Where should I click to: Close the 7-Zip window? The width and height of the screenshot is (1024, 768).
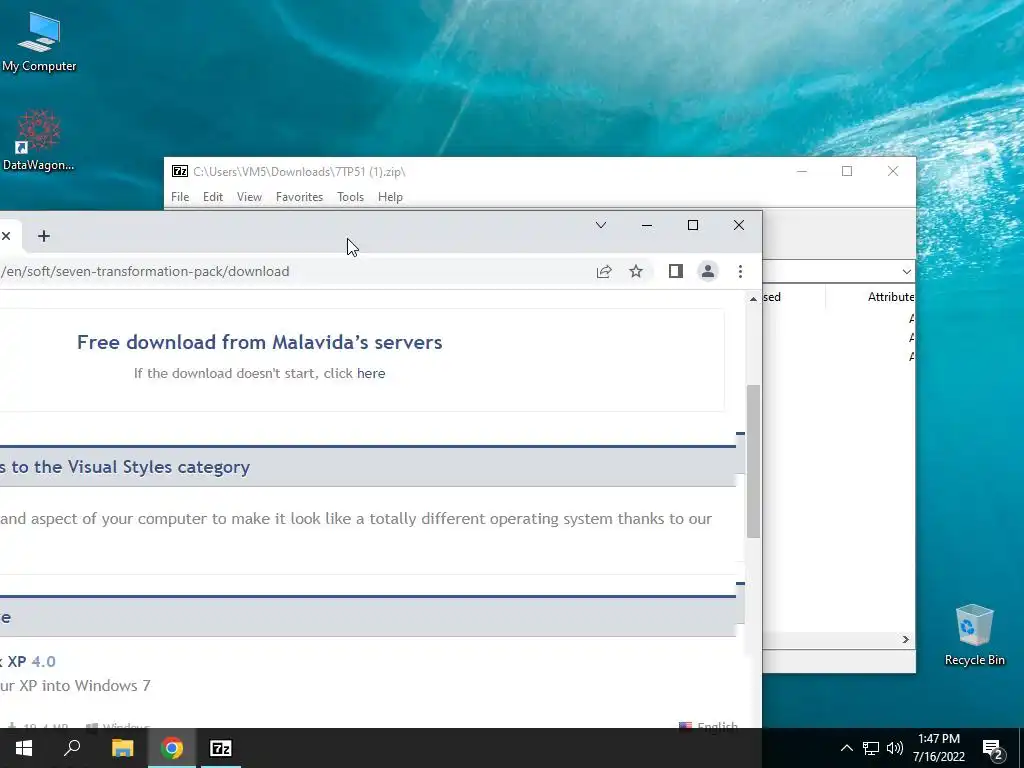click(x=893, y=171)
